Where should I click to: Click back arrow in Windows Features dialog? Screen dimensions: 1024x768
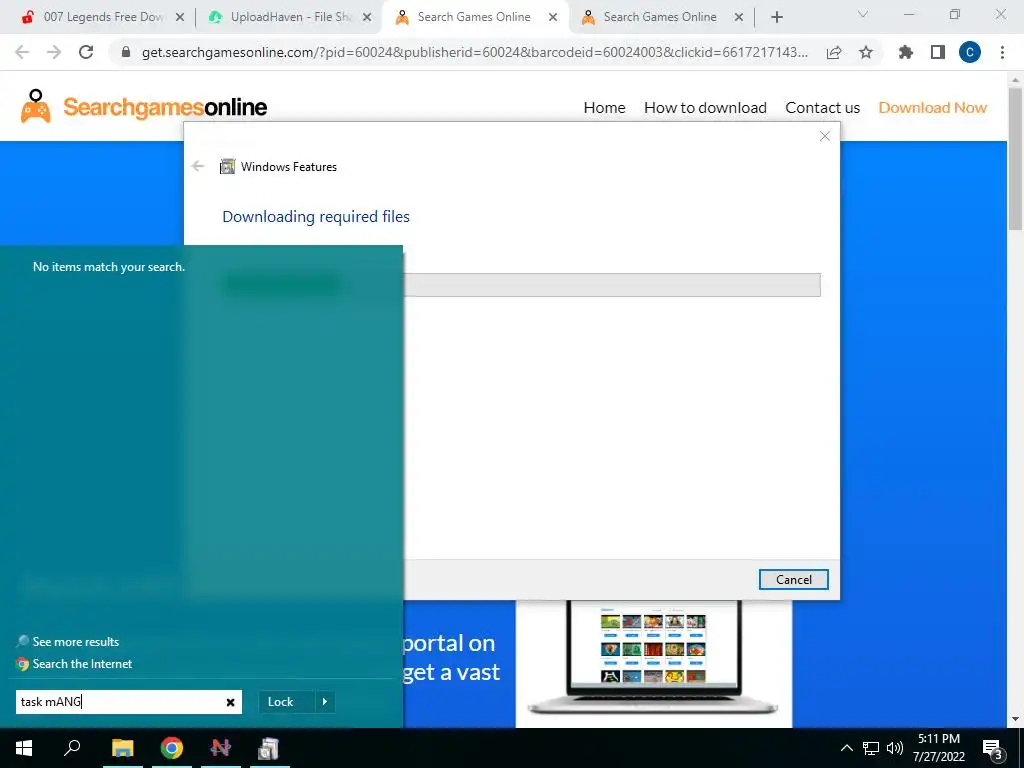[x=198, y=166]
